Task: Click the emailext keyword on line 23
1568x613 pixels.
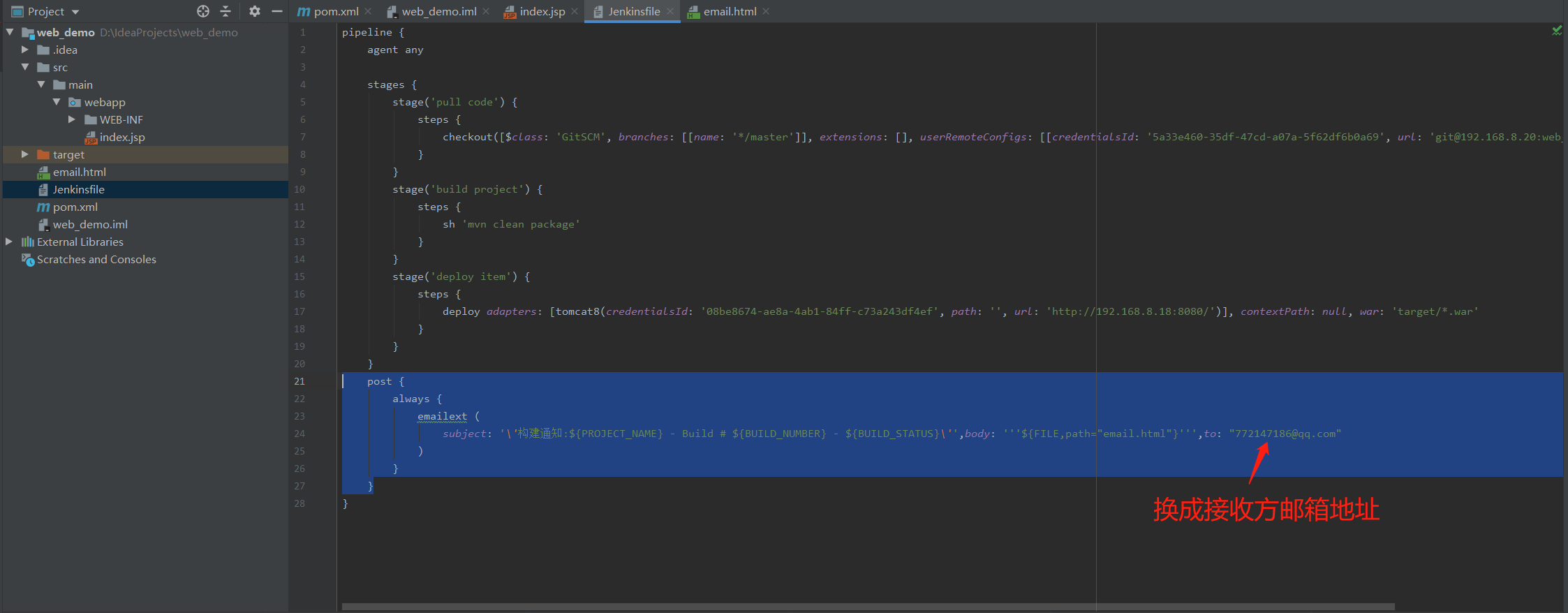Action: [442, 416]
